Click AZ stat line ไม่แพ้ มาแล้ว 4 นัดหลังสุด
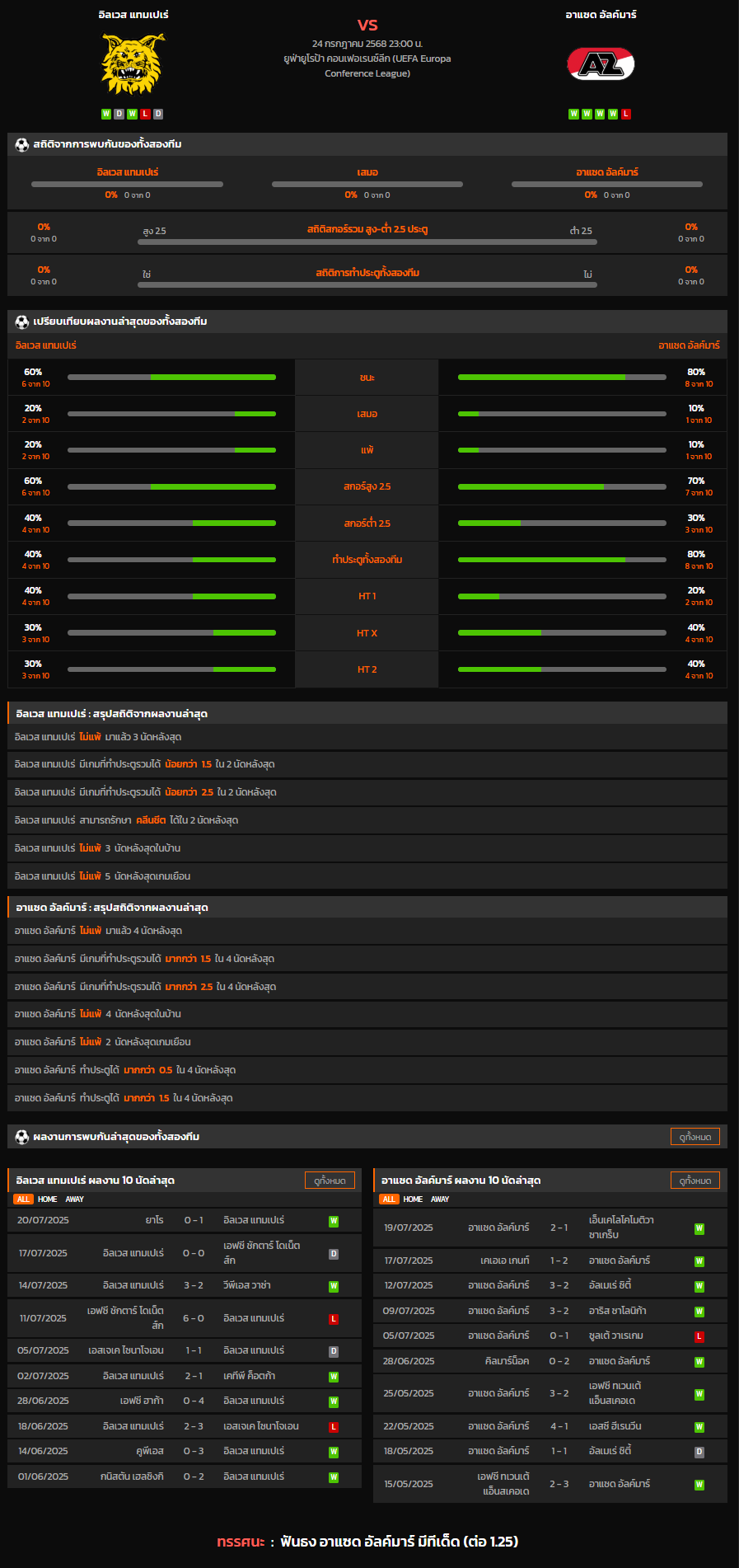 pyautogui.click(x=367, y=931)
